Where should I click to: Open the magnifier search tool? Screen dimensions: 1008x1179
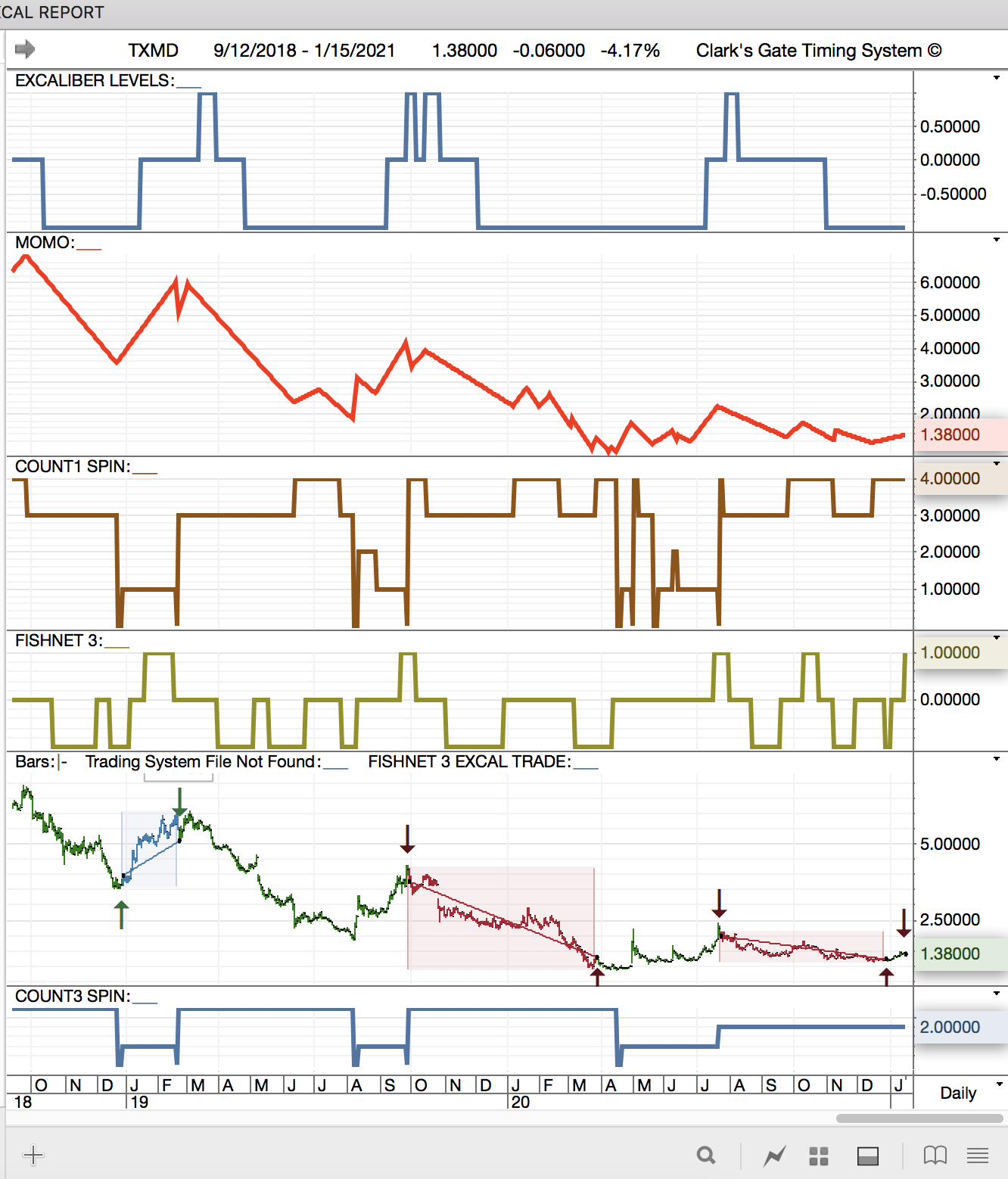click(x=706, y=1156)
